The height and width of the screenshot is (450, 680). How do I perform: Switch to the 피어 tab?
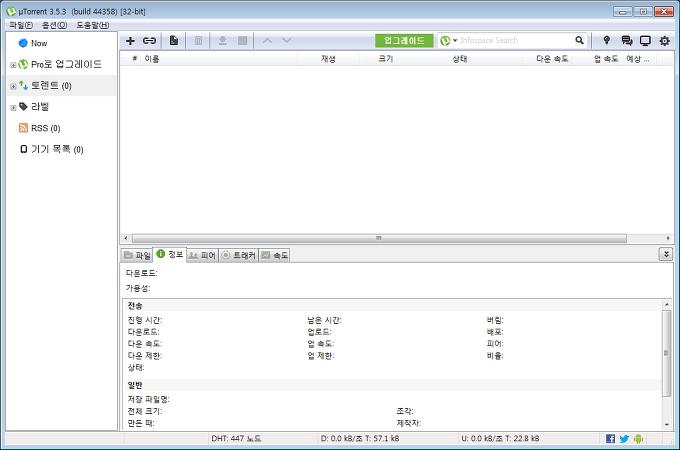point(203,255)
